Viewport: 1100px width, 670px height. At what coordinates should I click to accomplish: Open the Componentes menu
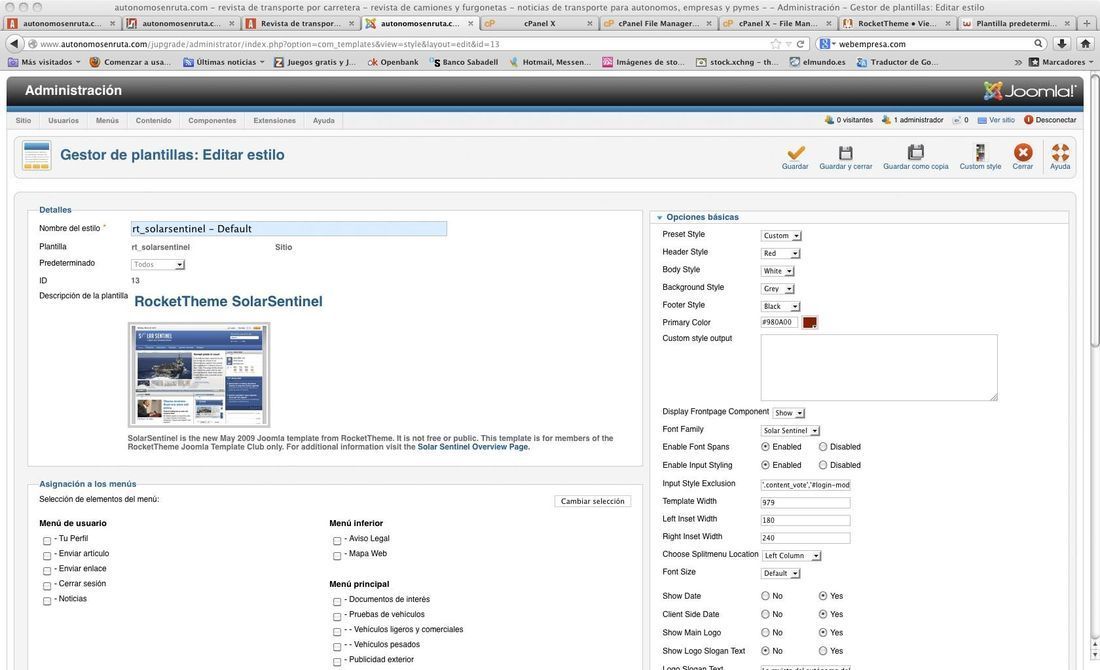tap(212, 121)
